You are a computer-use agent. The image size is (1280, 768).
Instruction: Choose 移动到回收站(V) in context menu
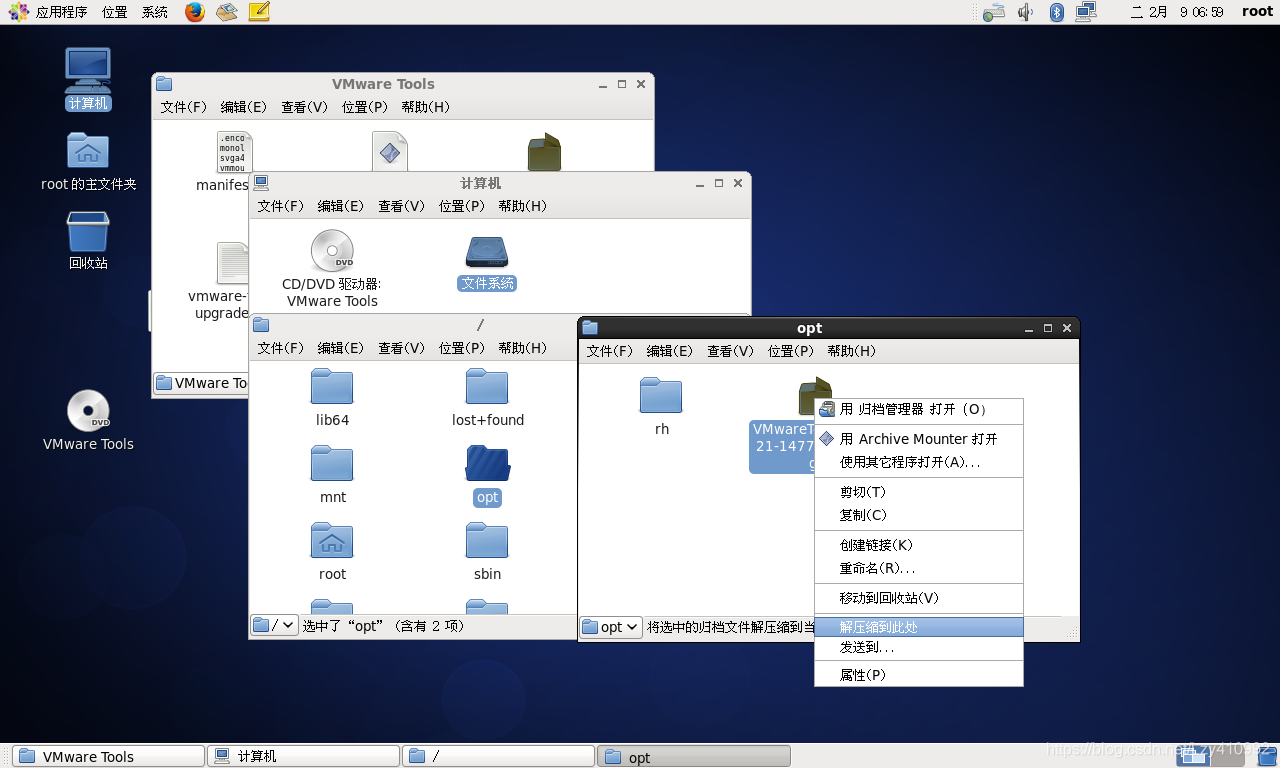pos(918,598)
